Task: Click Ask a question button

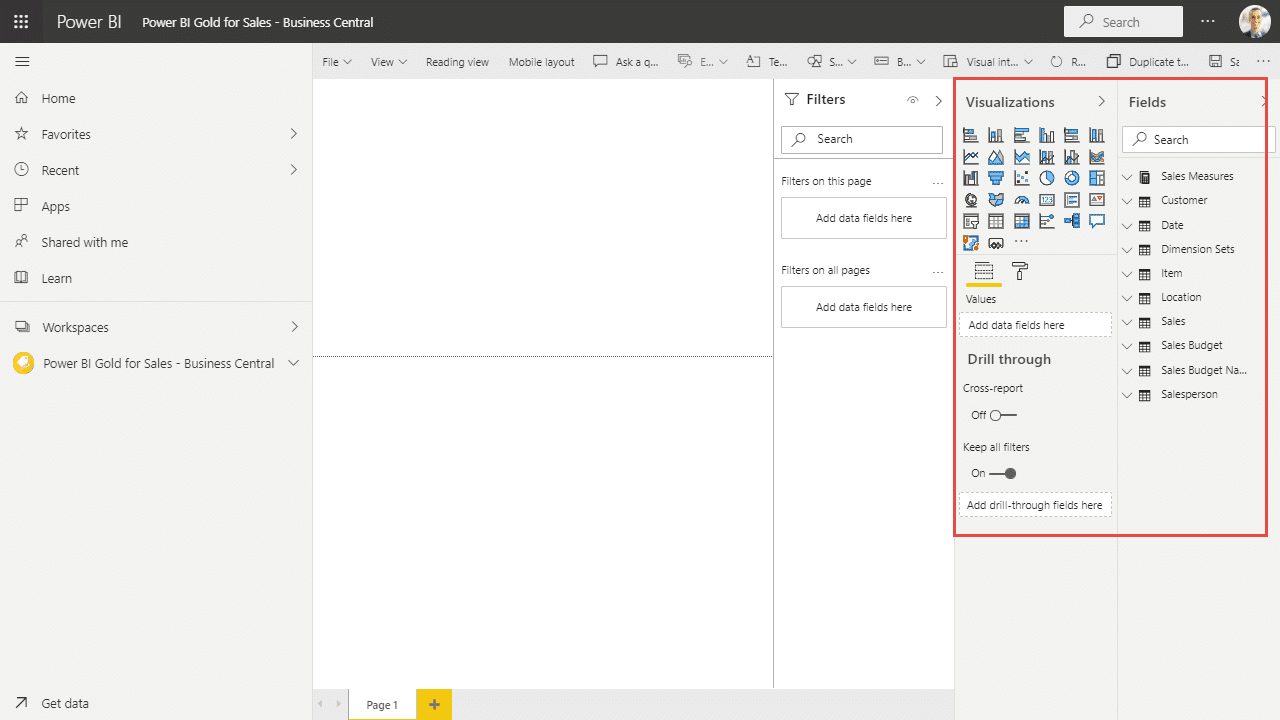Action: (627, 62)
